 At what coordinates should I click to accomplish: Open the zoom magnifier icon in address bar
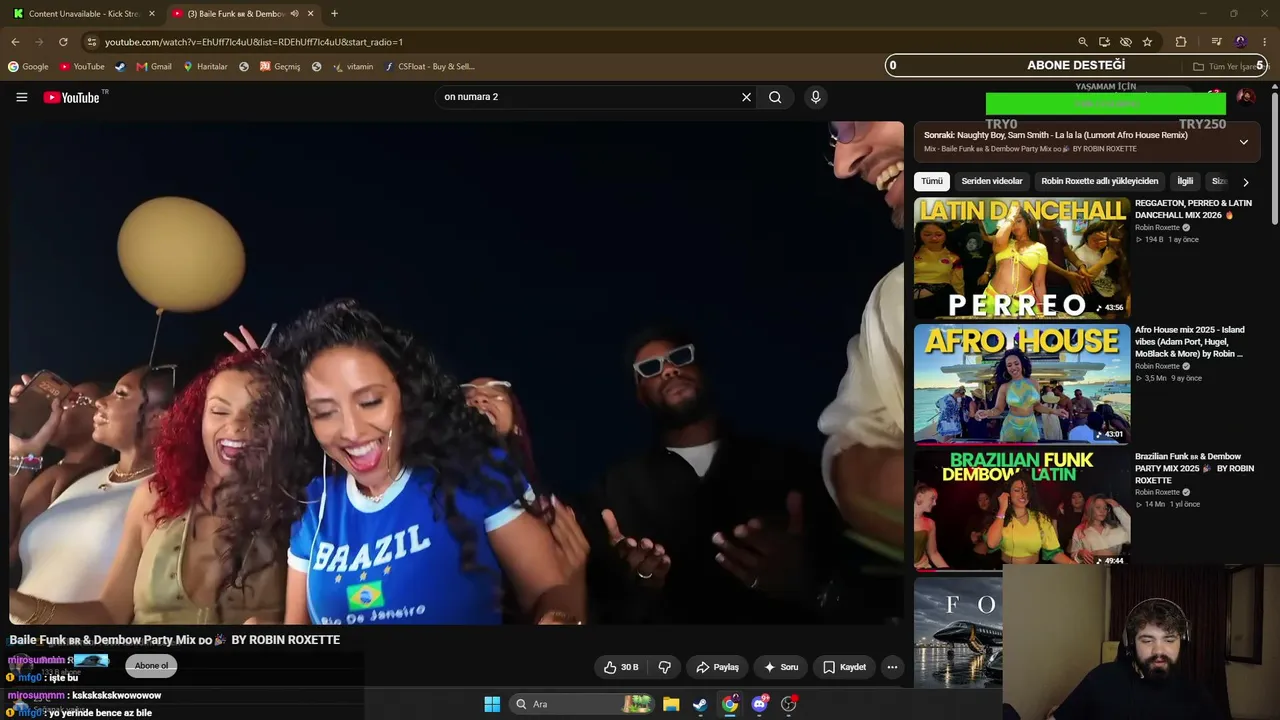1083,42
